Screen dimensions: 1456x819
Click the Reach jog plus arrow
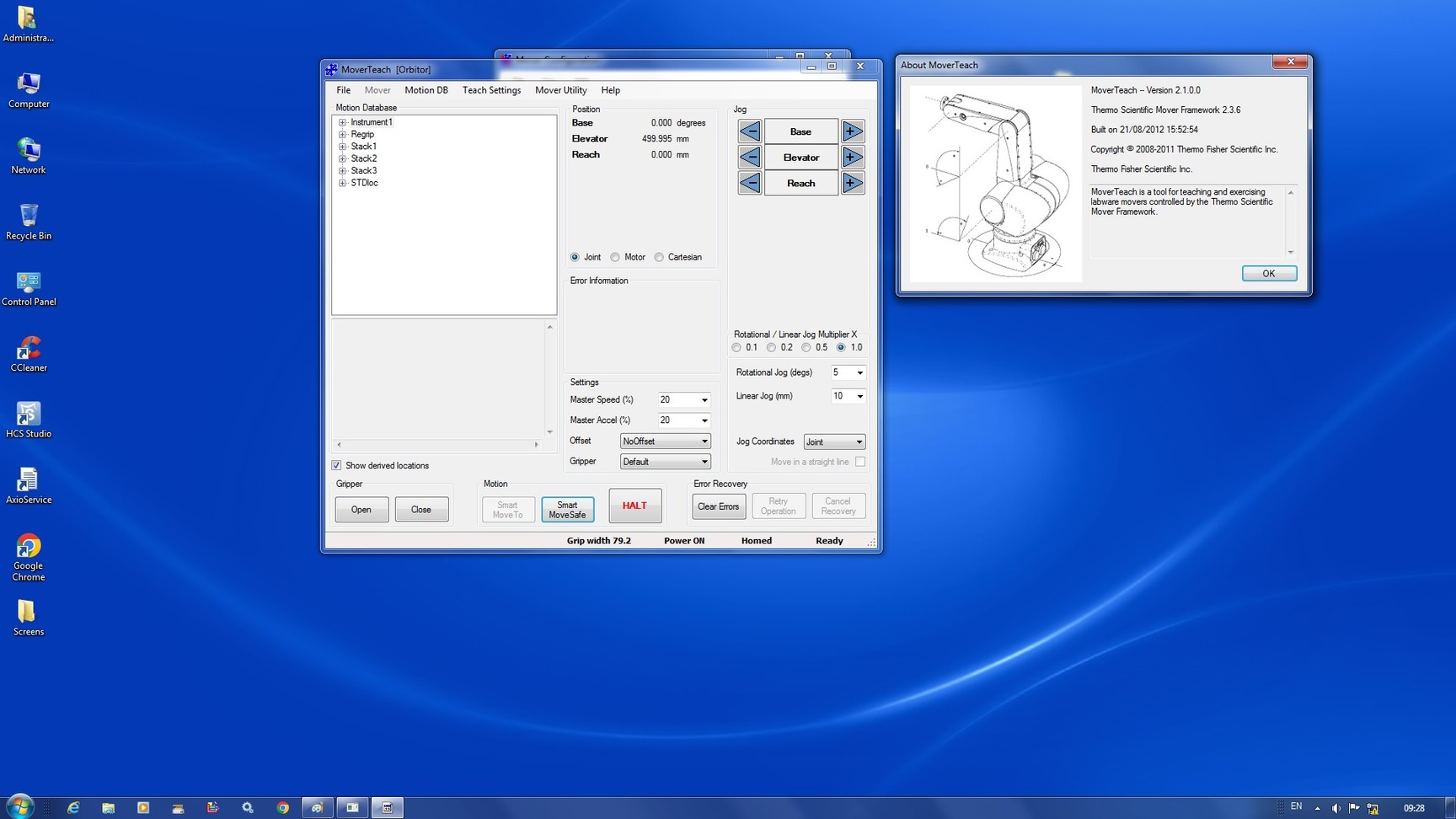[x=852, y=183]
